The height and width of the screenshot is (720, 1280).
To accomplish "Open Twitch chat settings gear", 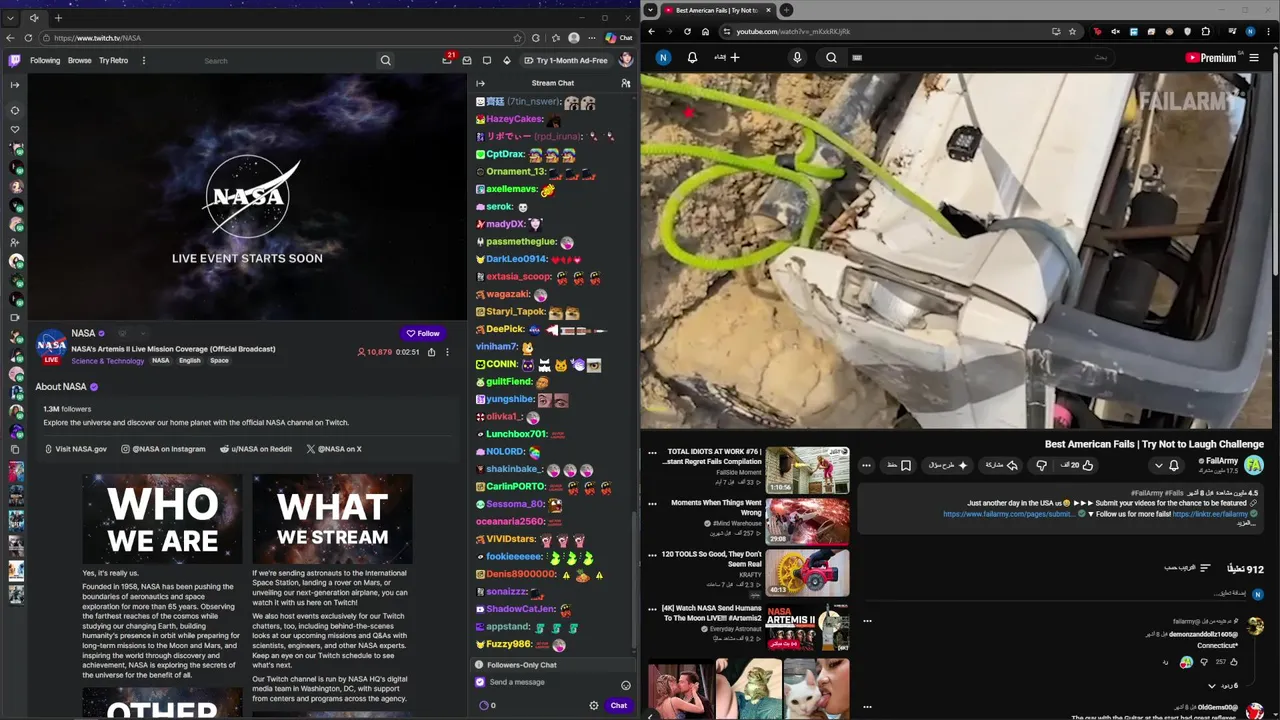I will click(594, 706).
